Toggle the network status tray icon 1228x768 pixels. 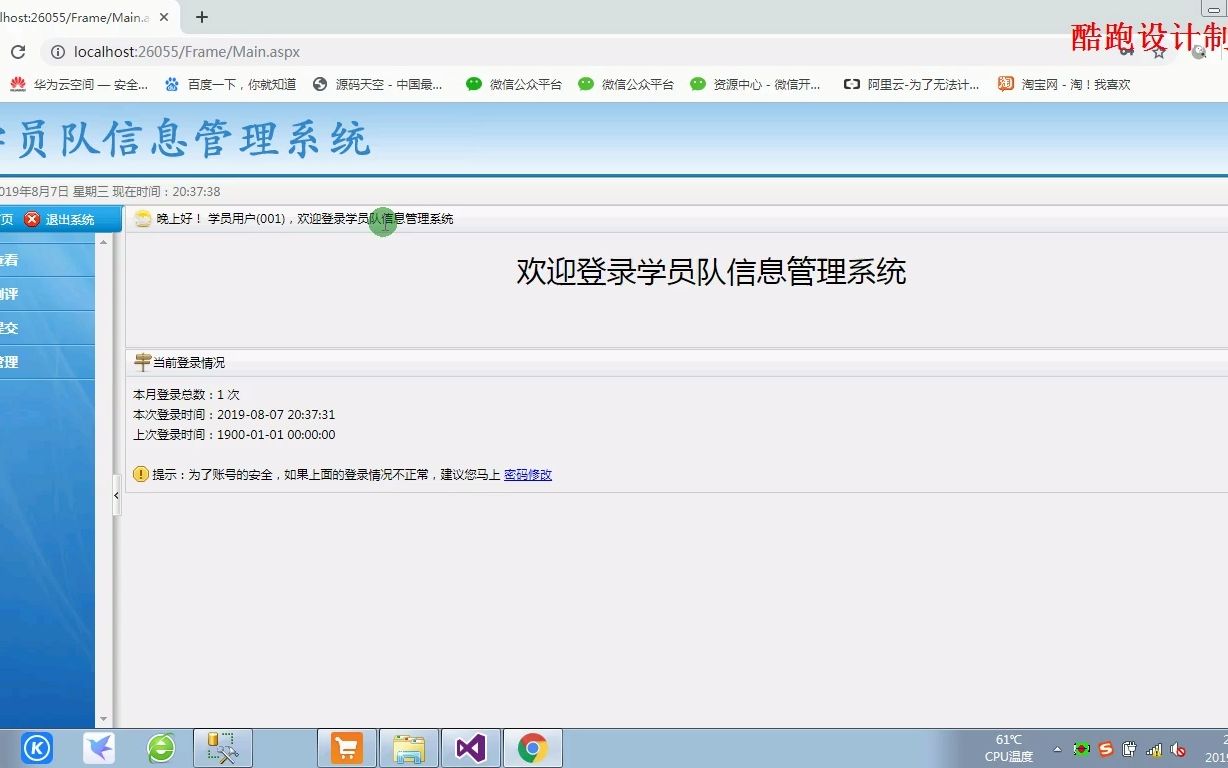1154,749
